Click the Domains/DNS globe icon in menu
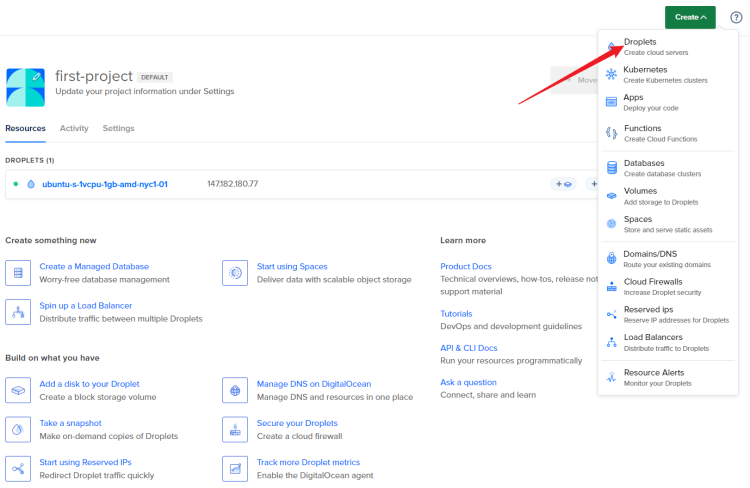 pyautogui.click(x=611, y=258)
